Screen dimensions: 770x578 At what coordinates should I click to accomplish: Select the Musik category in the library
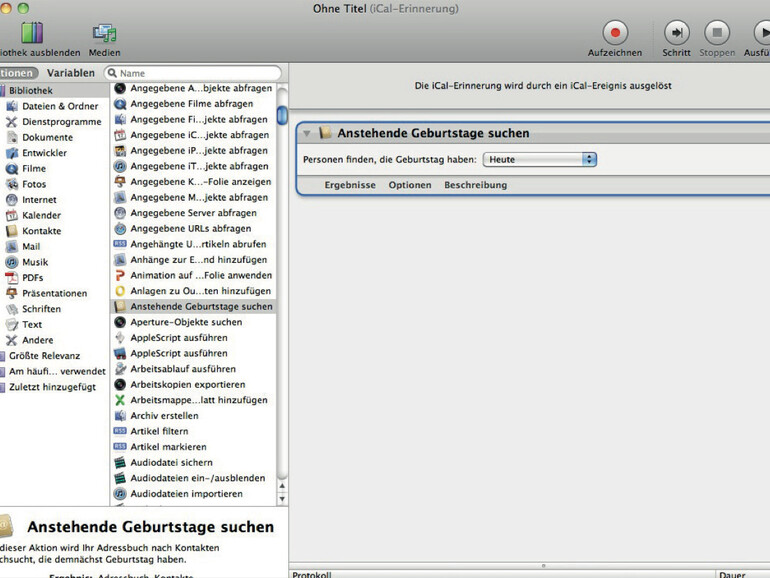click(35, 262)
